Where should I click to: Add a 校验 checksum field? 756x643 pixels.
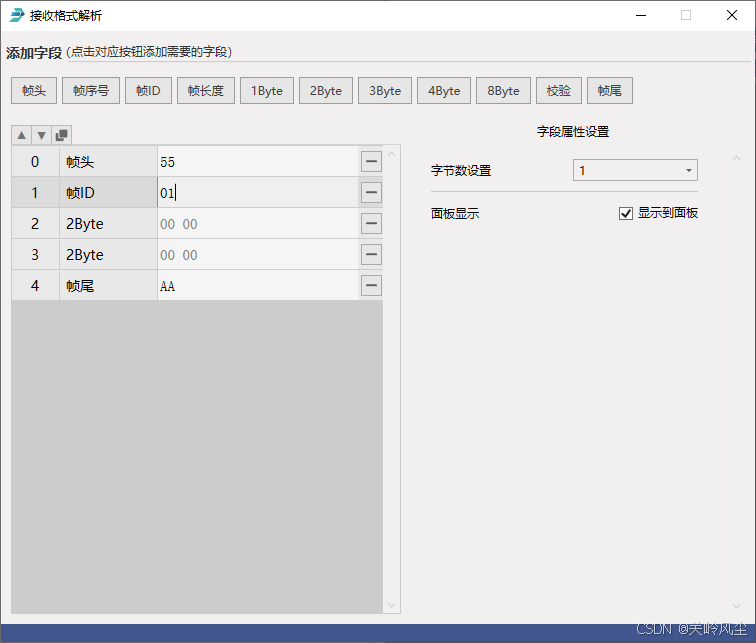click(x=559, y=91)
